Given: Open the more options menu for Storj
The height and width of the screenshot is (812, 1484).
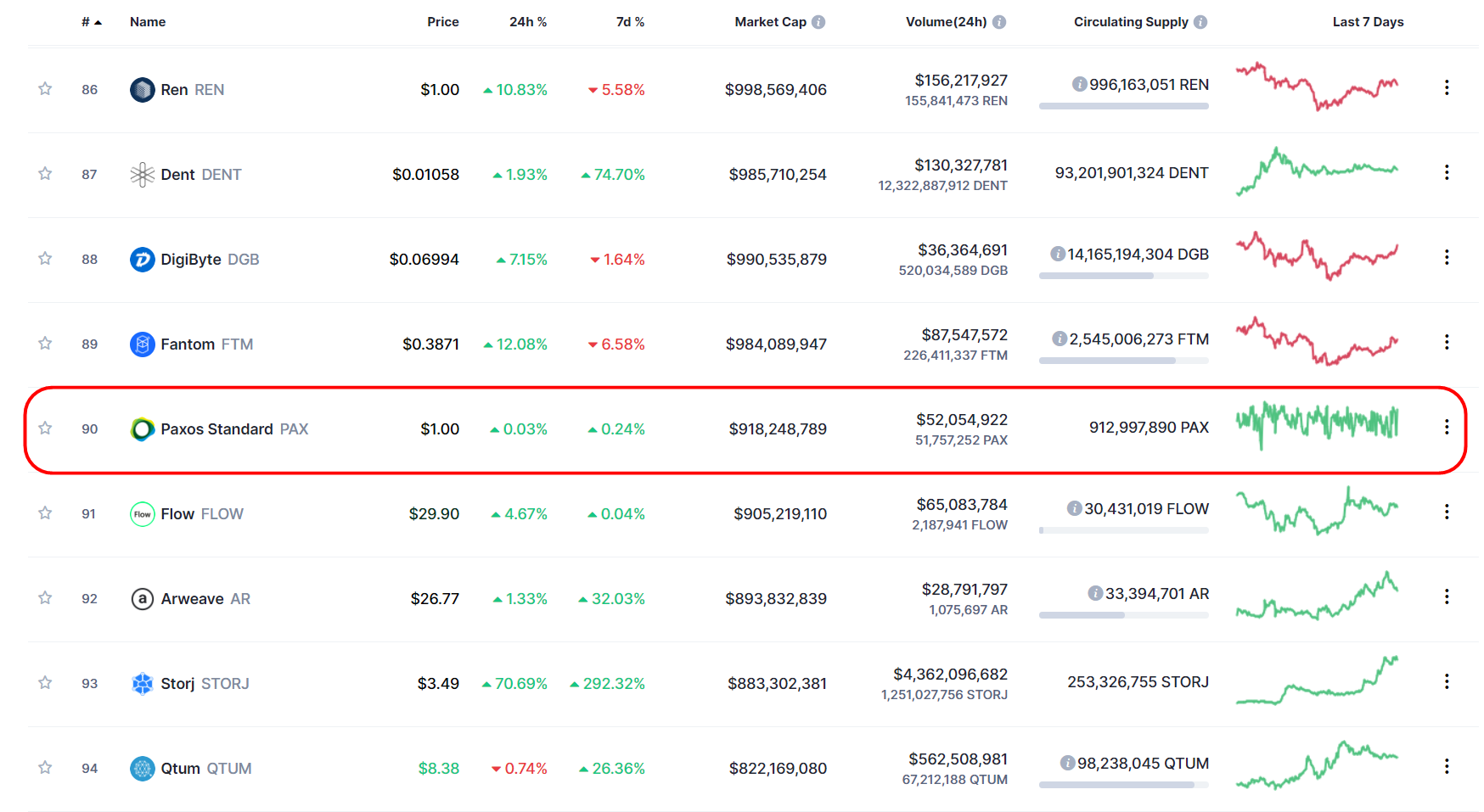Looking at the screenshot, I should tap(1447, 681).
